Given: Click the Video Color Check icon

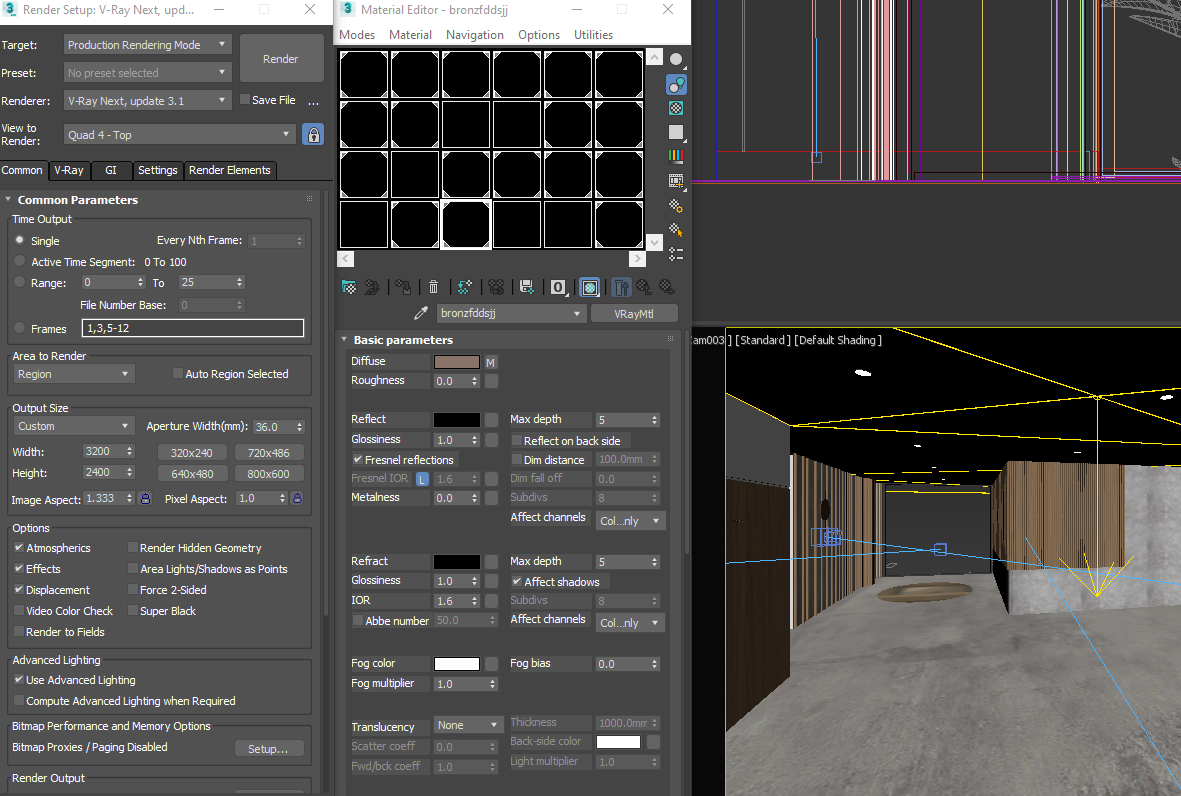Looking at the screenshot, I should [x=676, y=156].
